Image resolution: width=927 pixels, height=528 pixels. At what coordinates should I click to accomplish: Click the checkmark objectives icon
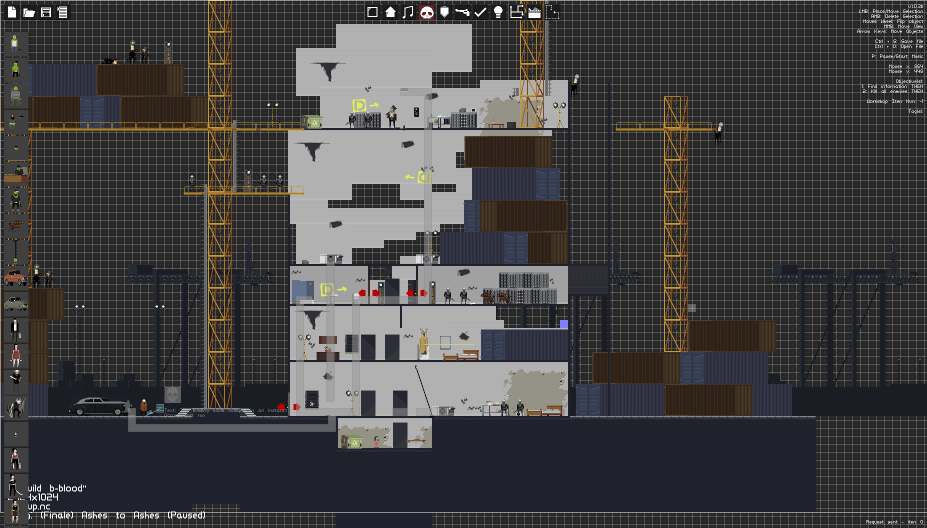480,12
